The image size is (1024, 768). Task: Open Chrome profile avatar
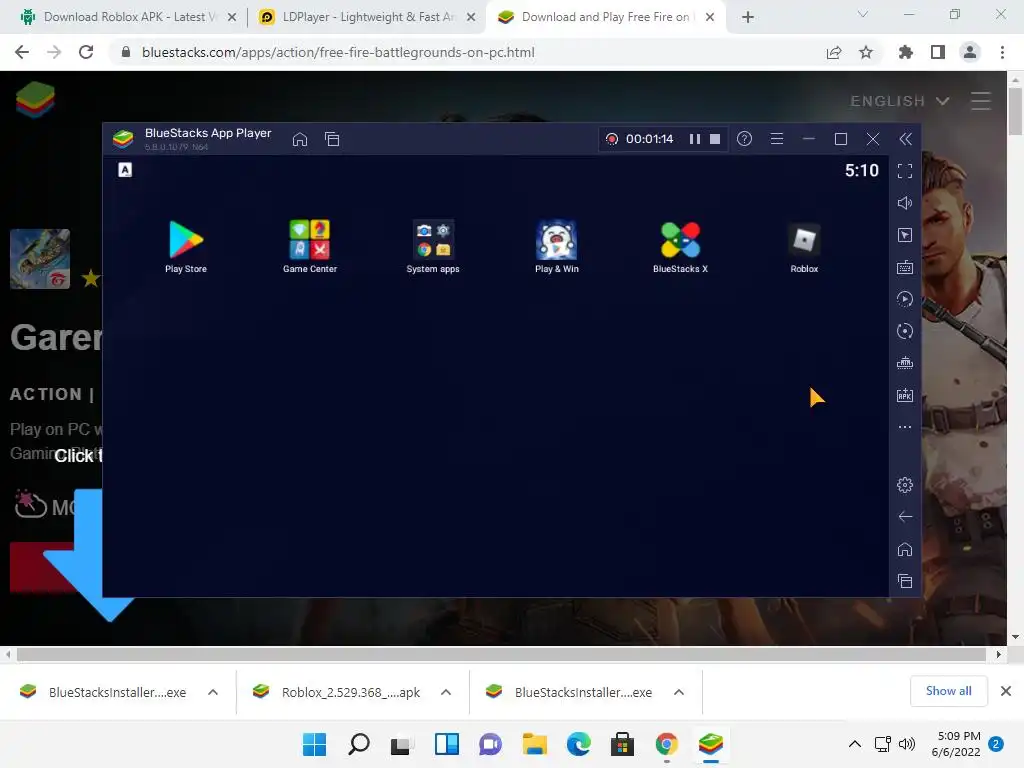(970, 52)
